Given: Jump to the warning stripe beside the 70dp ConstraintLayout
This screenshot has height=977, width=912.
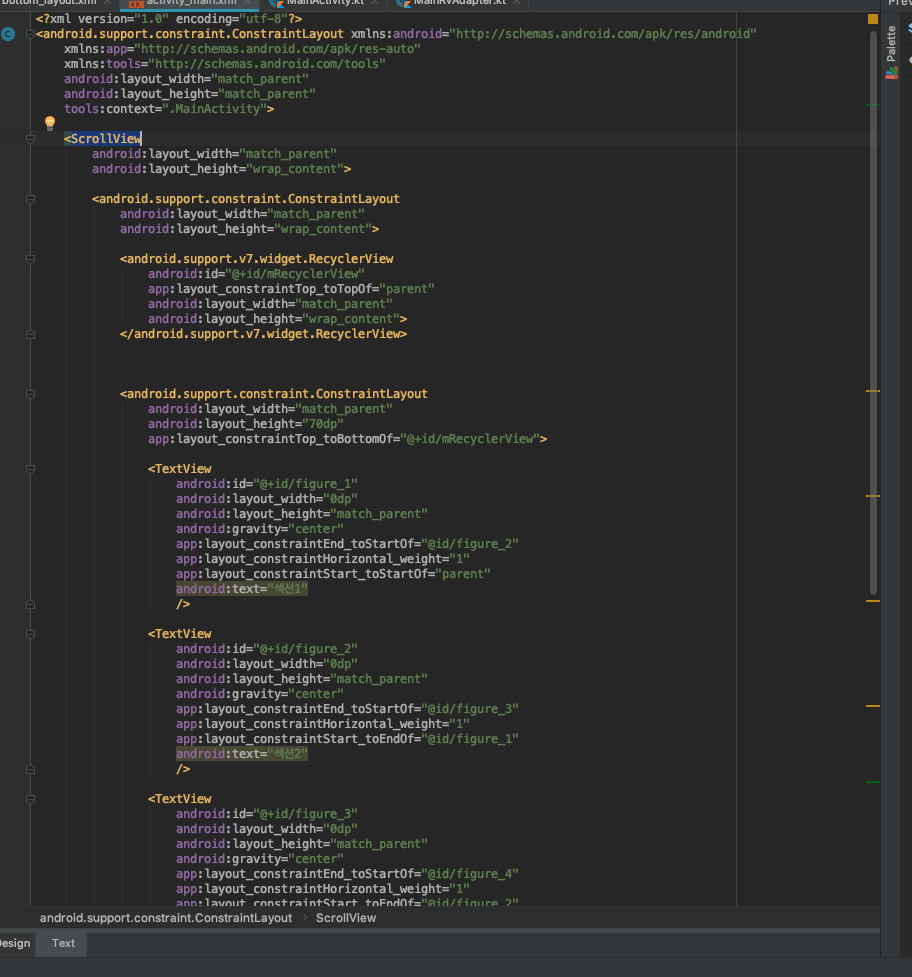Looking at the screenshot, I should click(x=873, y=391).
